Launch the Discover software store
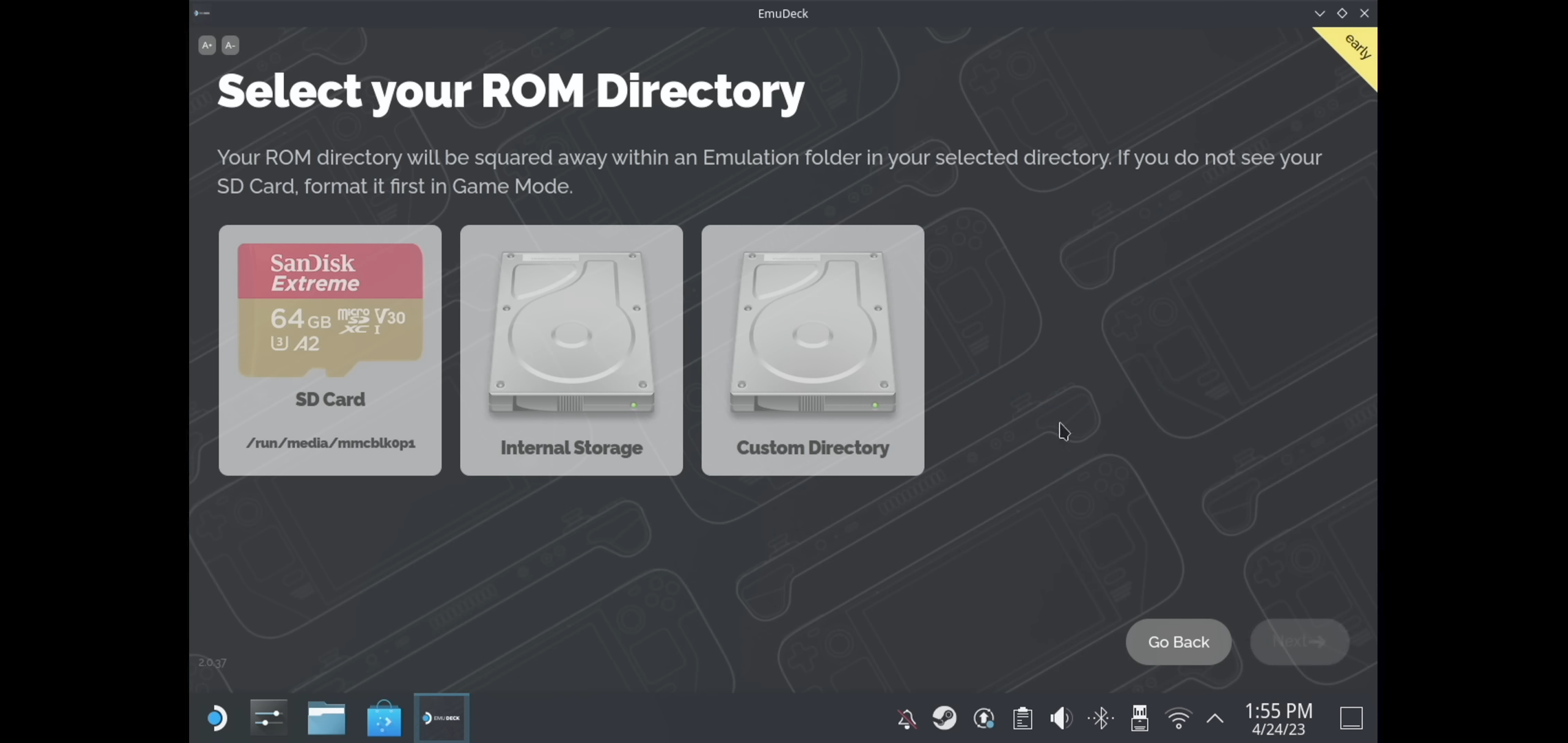The height and width of the screenshot is (743, 1568). click(384, 718)
